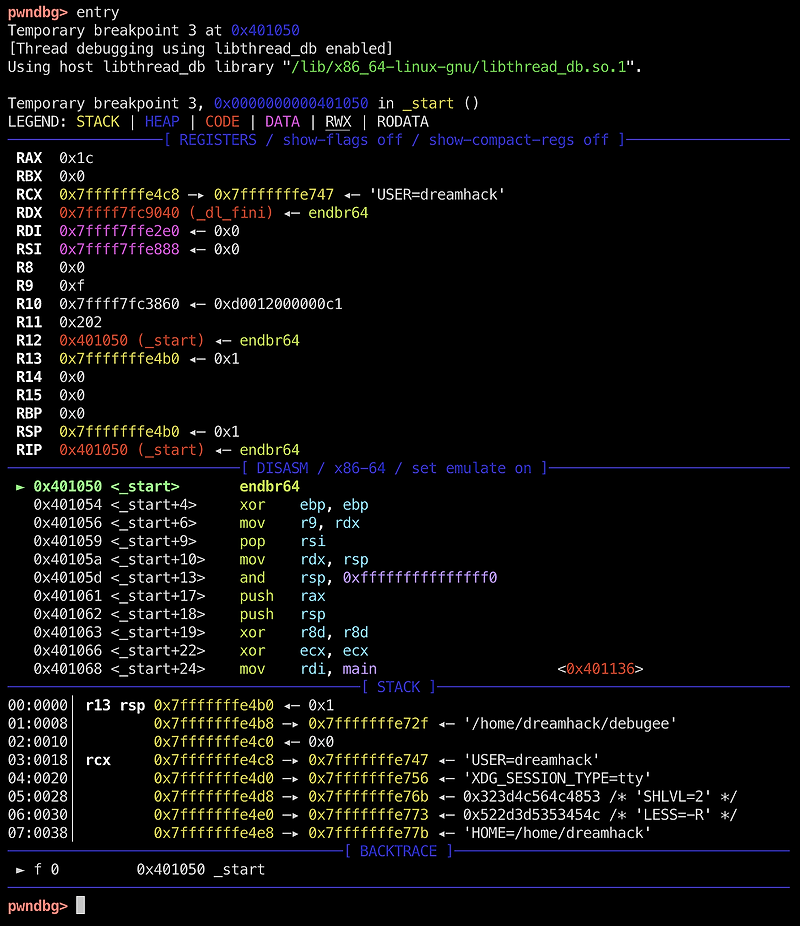Image resolution: width=800 pixels, height=926 pixels.
Task: Click the bottom pwndbg prompt cursor
Action: pos(81,905)
